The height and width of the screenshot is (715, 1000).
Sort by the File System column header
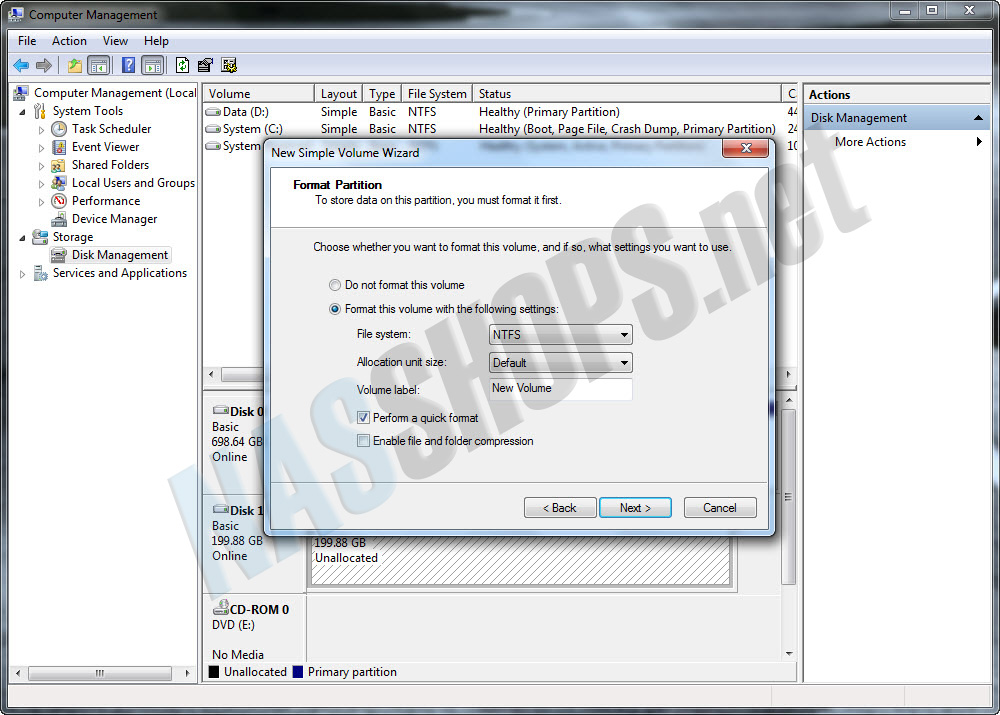pyautogui.click(x=437, y=94)
